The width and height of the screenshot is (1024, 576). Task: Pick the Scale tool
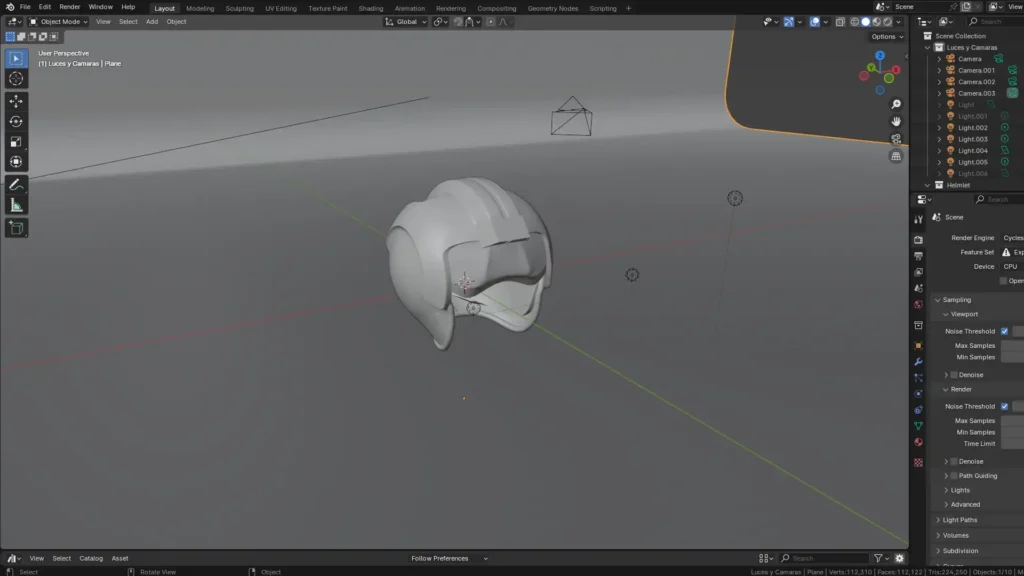(x=16, y=141)
